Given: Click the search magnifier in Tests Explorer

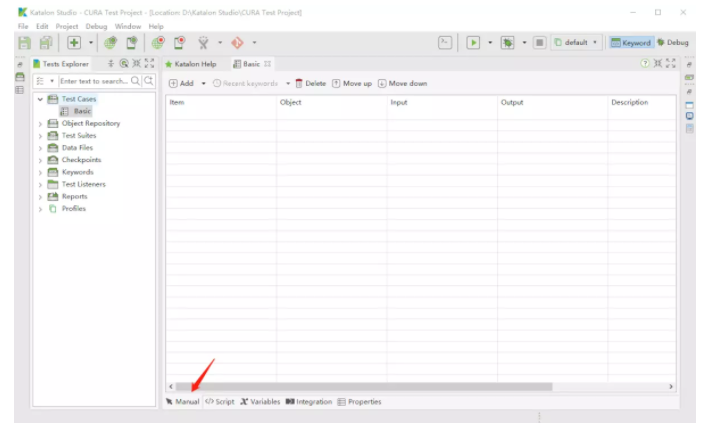Looking at the screenshot, I should pyautogui.click(x=135, y=81).
